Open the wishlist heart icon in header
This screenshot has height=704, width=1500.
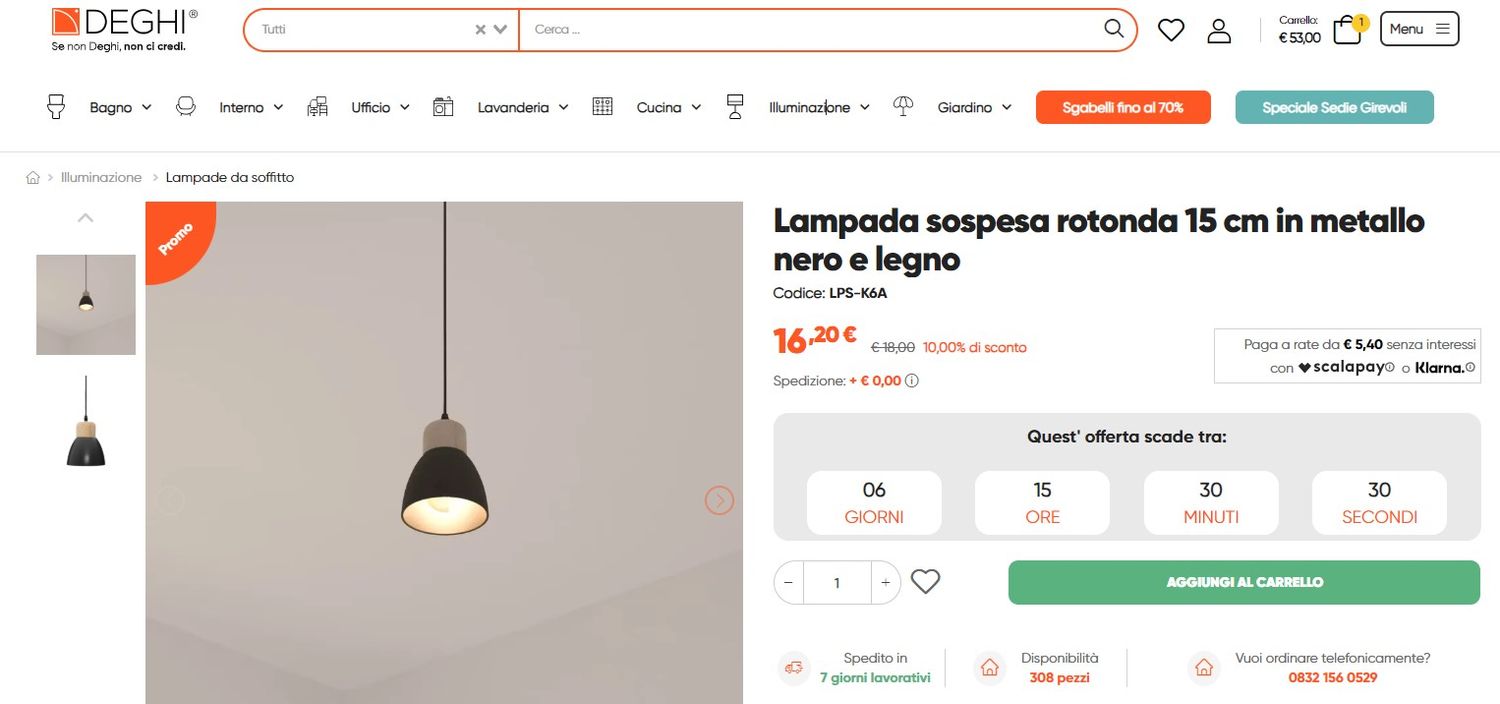[x=1171, y=30]
